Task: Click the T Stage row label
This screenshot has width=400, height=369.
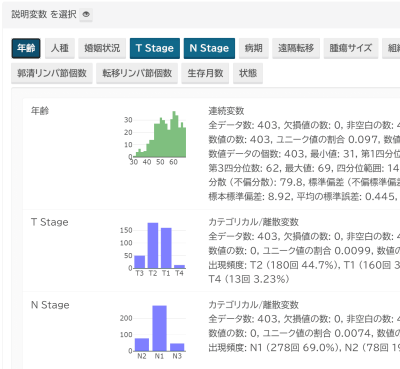Action: click(50, 222)
